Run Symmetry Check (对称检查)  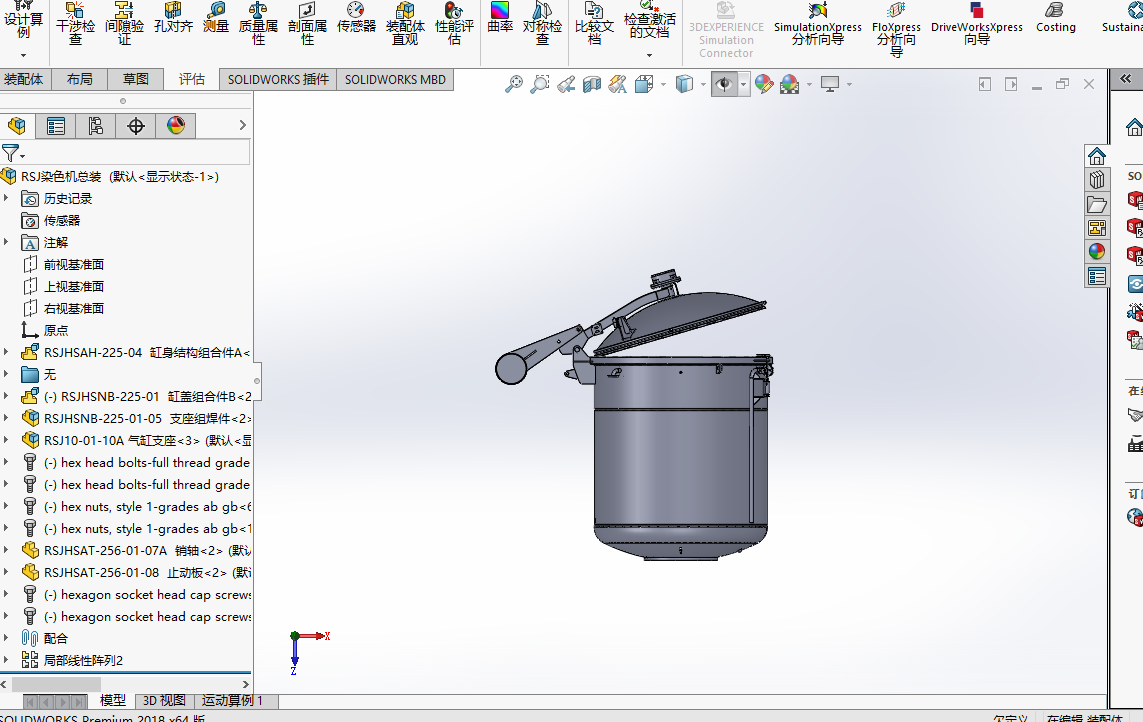coord(542,23)
